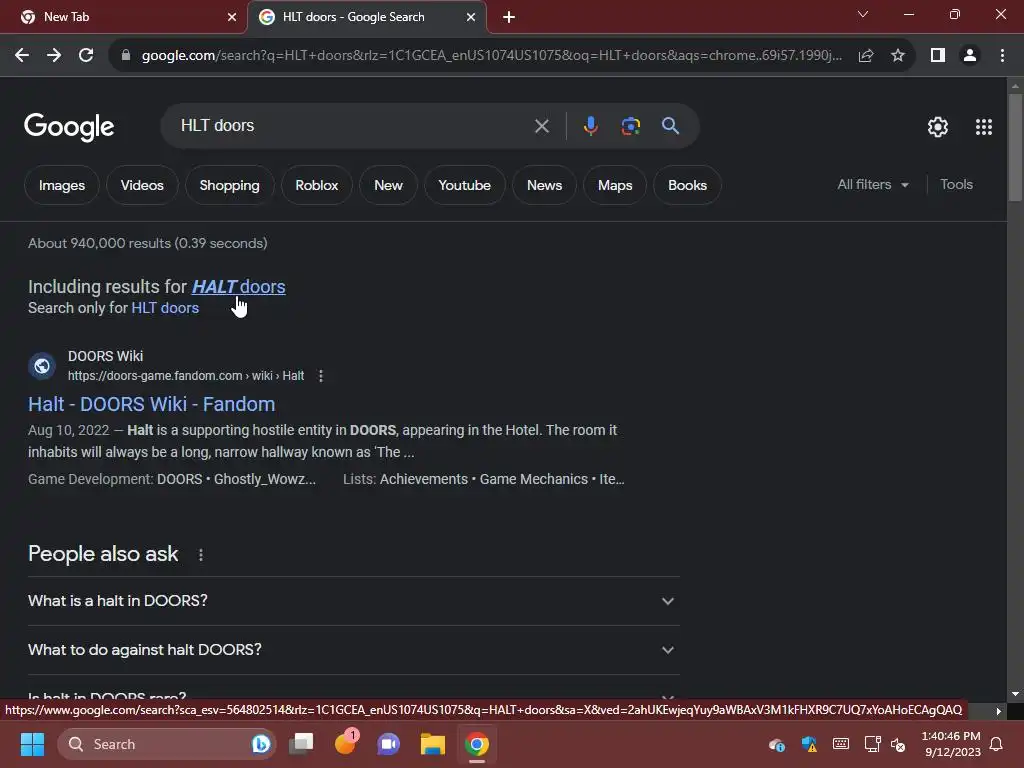View site information via the lock icon
The image size is (1024, 768).
pyautogui.click(x=126, y=56)
